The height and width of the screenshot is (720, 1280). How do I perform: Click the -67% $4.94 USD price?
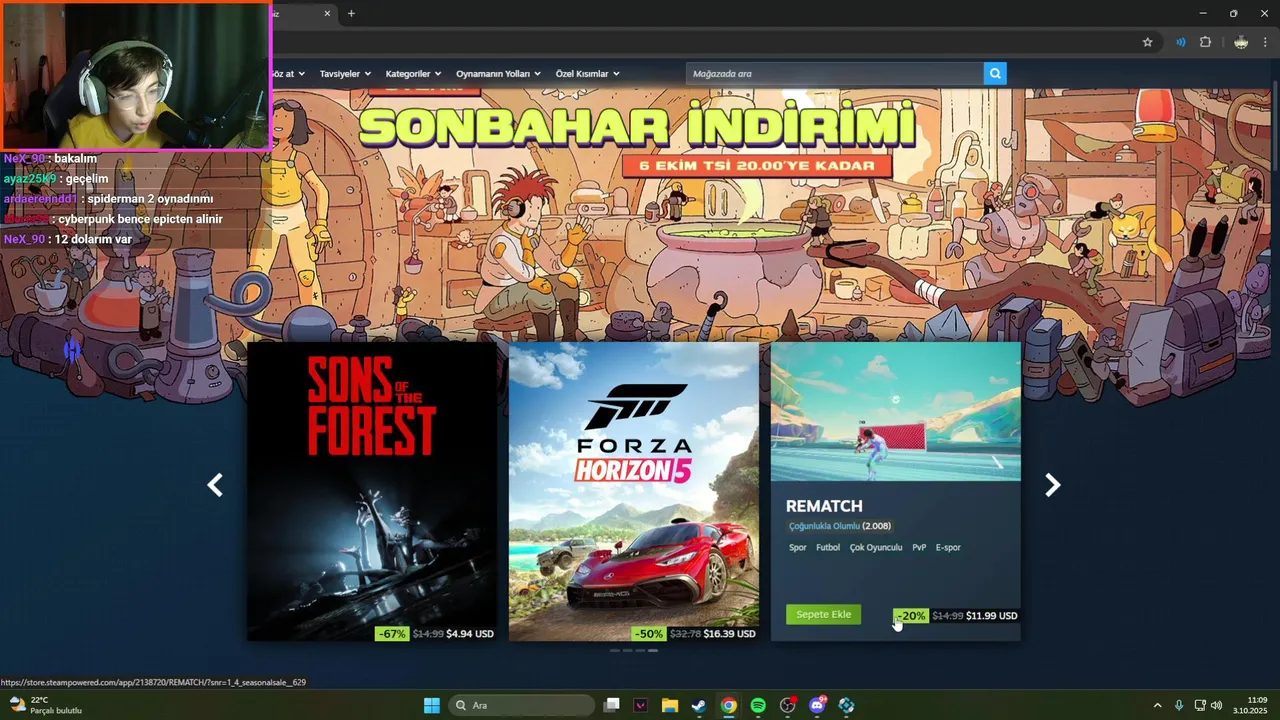[x=435, y=633]
